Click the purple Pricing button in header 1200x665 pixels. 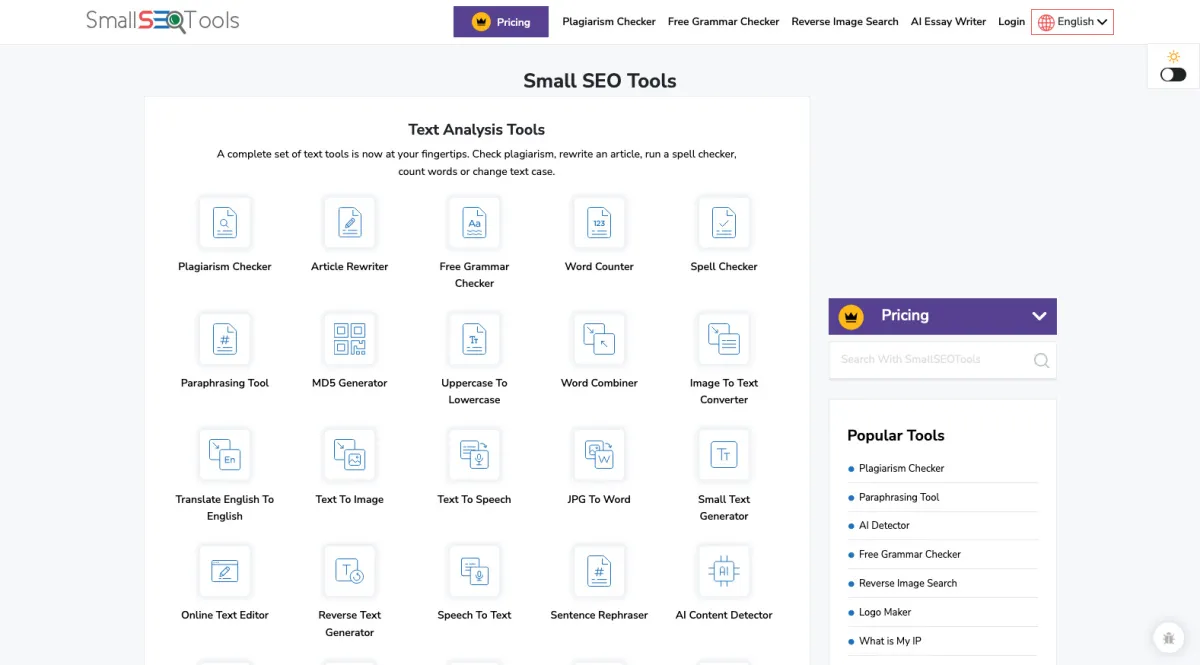(x=501, y=22)
